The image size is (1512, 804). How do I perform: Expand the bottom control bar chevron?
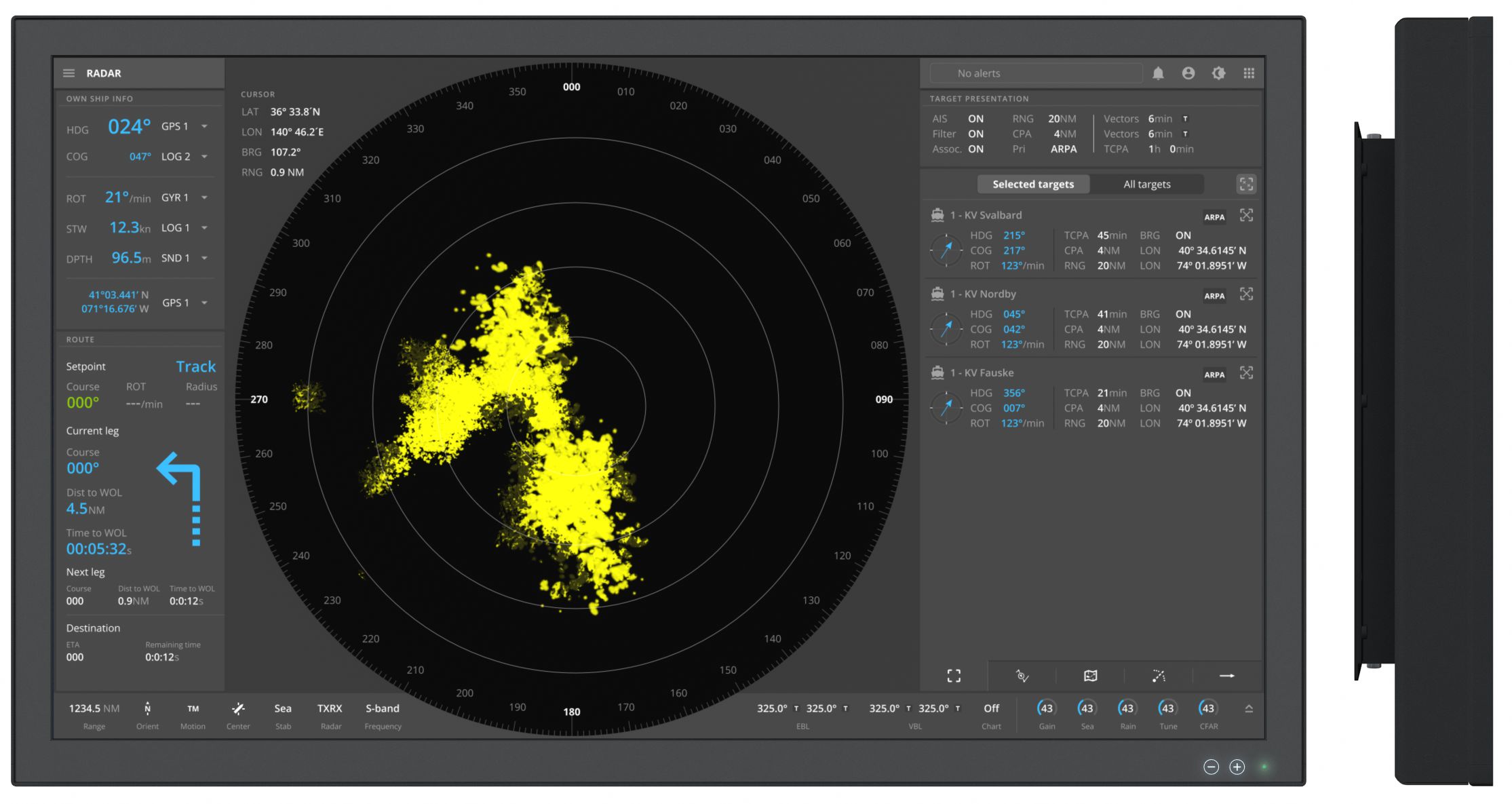(1249, 709)
